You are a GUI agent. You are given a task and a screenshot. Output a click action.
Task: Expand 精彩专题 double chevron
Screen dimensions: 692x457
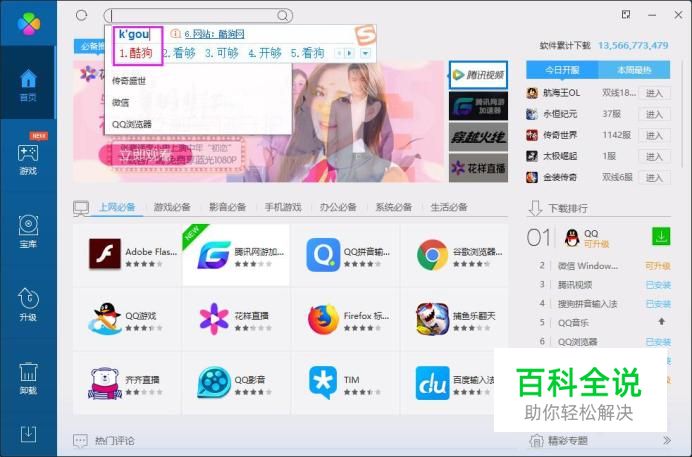coord(667,440)
